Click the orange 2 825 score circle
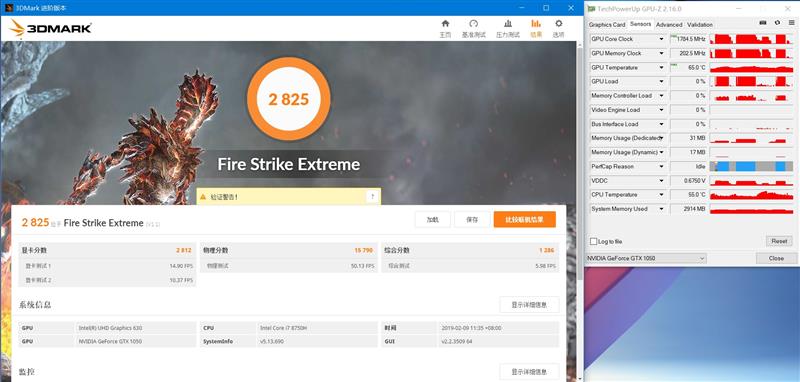Screen dimensions: 800x382 [x=289, y=99]
